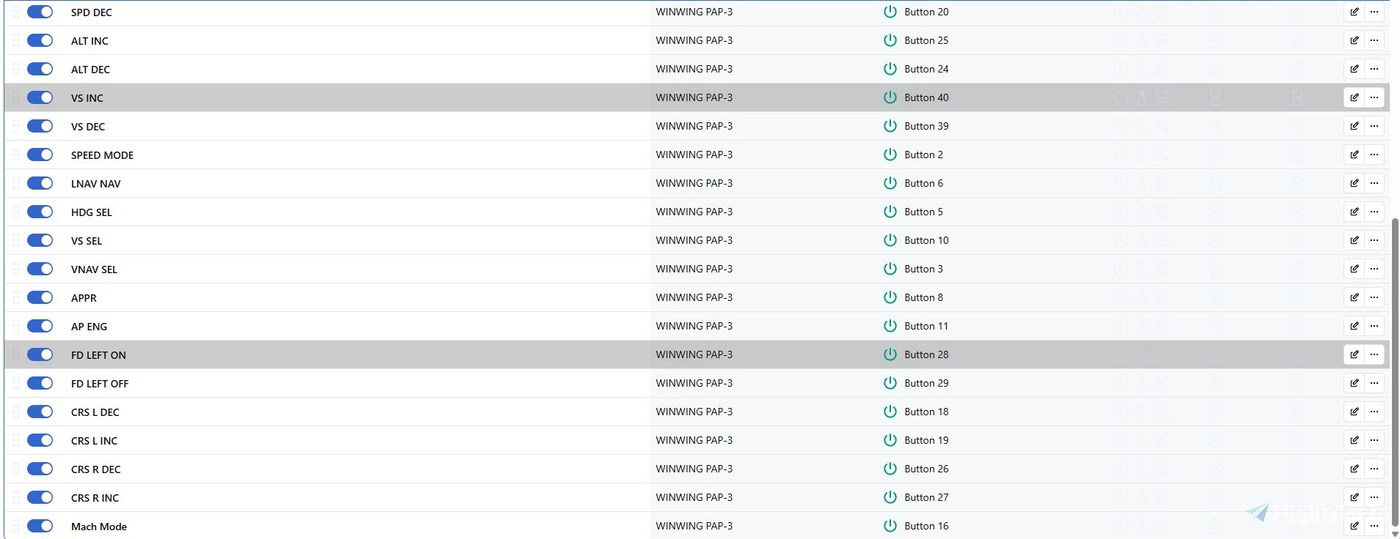This screenshot has width=1400, height=539.
Task: Show more actions for VNAV SEL
Action: [1374, 270]
